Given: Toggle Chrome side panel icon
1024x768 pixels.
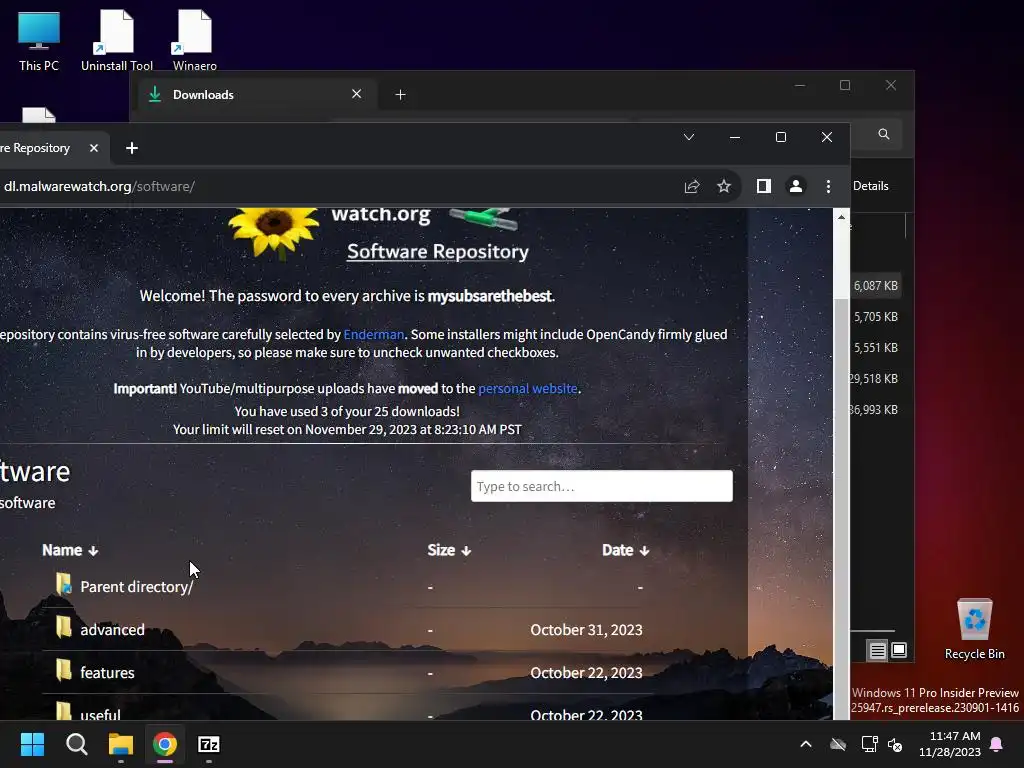Looking at the screenshot, I should coord(763,186).
